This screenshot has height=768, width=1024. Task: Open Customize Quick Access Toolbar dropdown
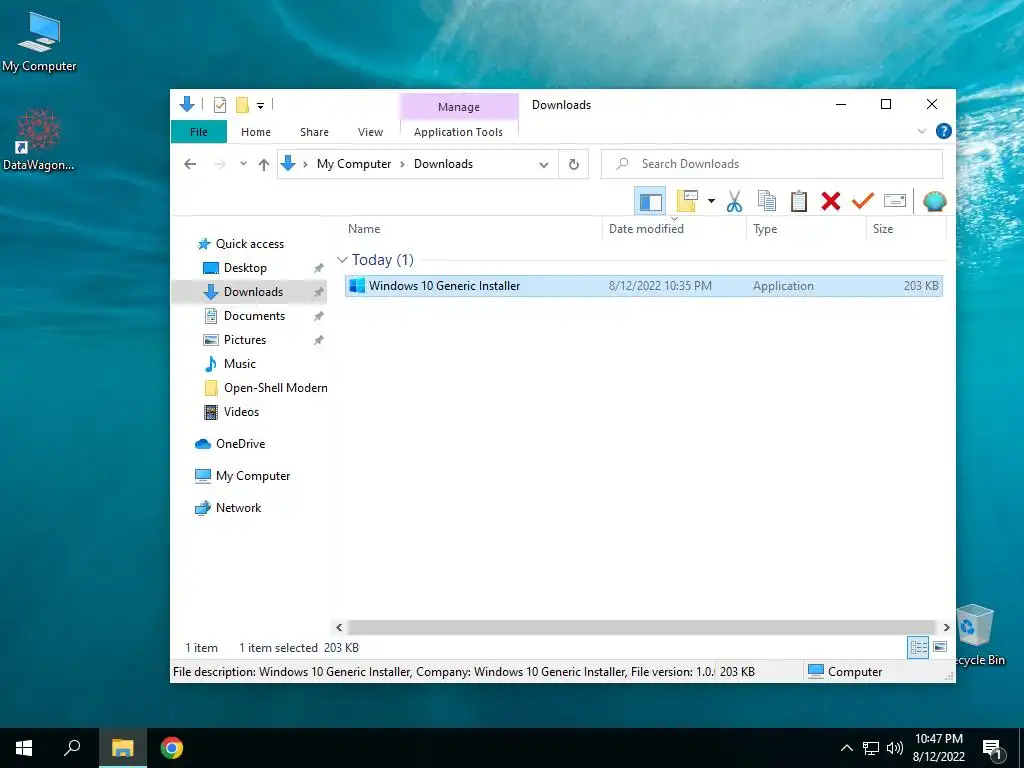coord(260,105)
